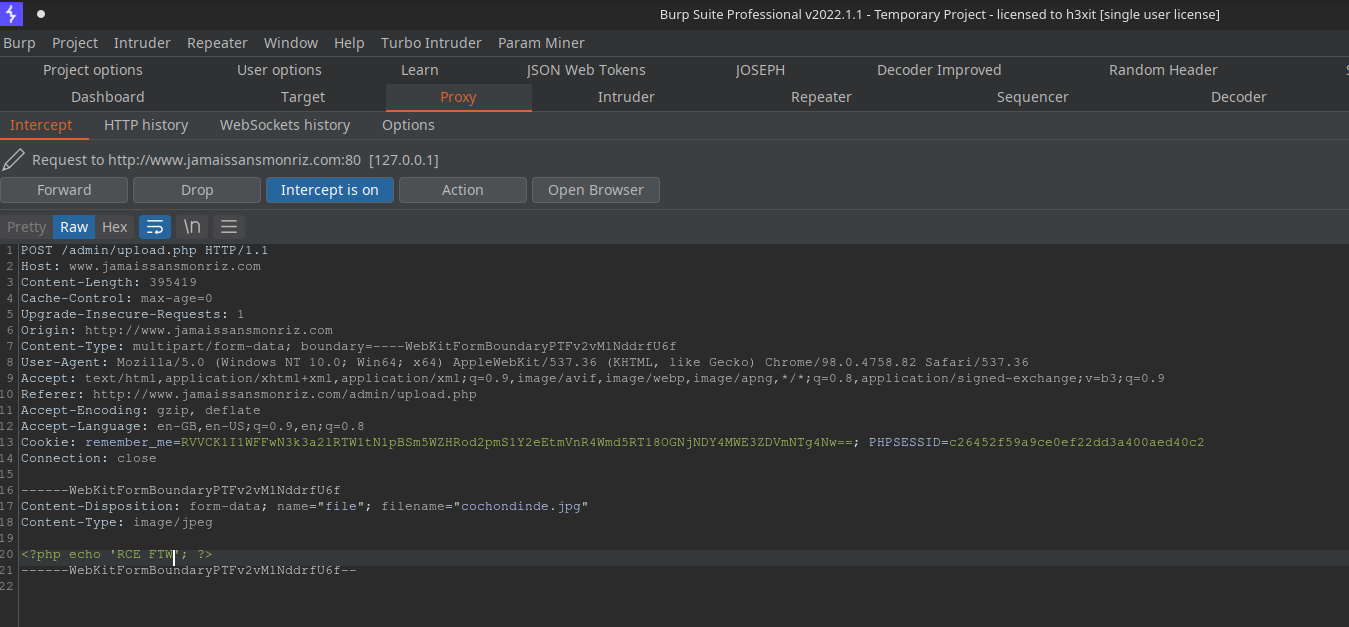1349x627 pixels.
Task: Open the hamburger menu in the message editor
Action: click(x=229, y=227)
